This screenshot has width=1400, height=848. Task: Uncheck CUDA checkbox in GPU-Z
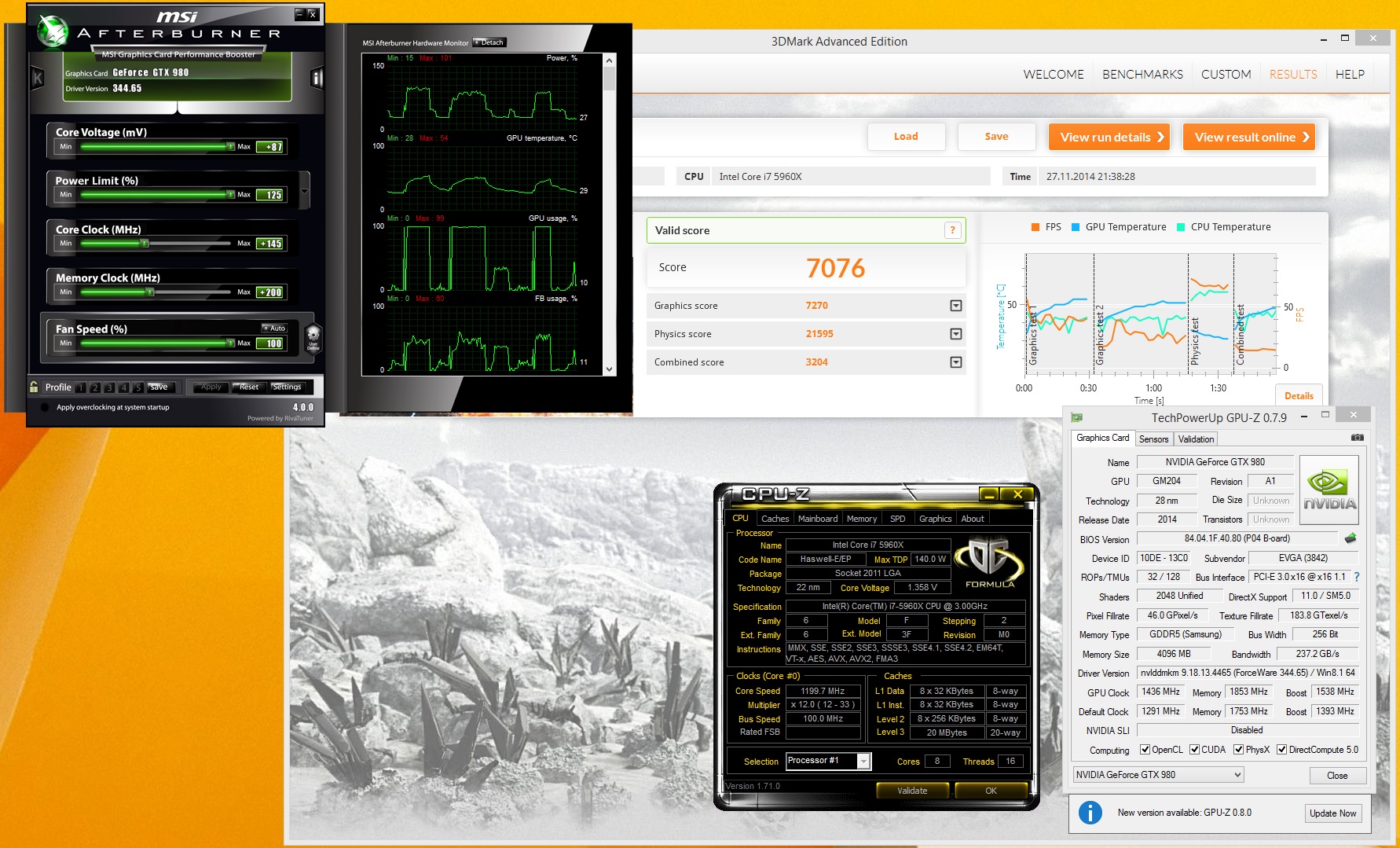pyautogui.click(x=1194, y=750)
